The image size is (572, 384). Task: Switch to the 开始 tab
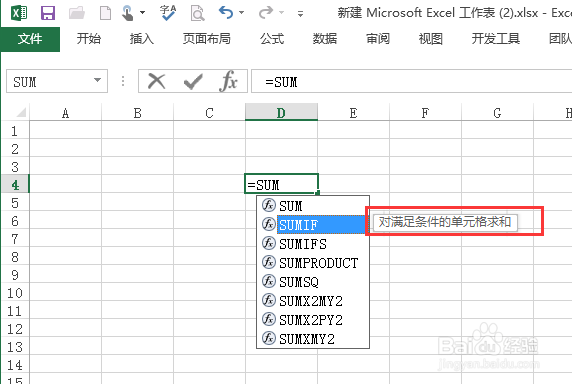(88, 39)
